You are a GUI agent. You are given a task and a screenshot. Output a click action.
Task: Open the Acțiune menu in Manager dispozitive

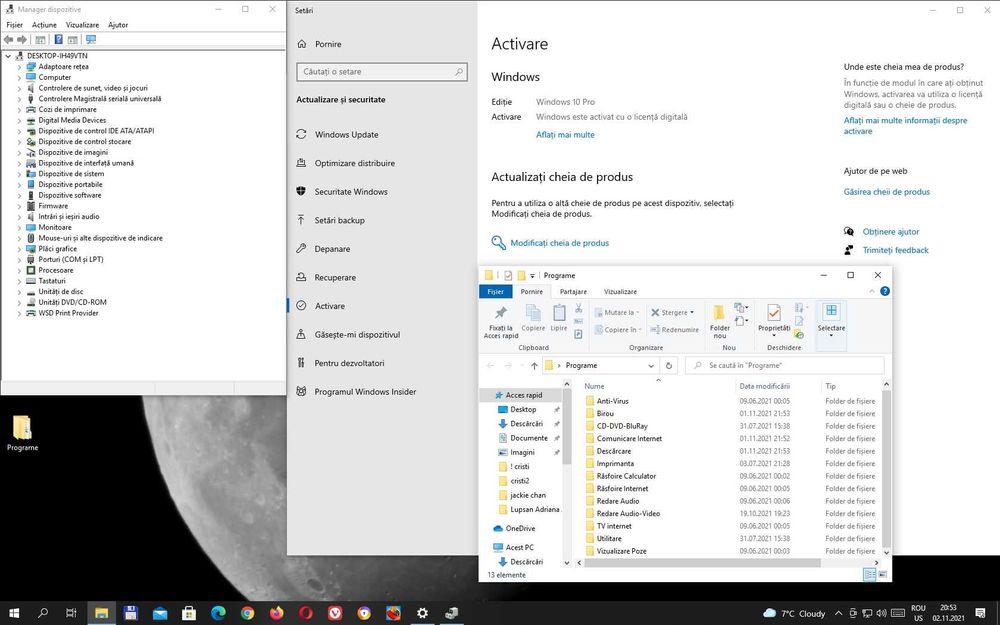pyautogui.click(x=44, y=25)
